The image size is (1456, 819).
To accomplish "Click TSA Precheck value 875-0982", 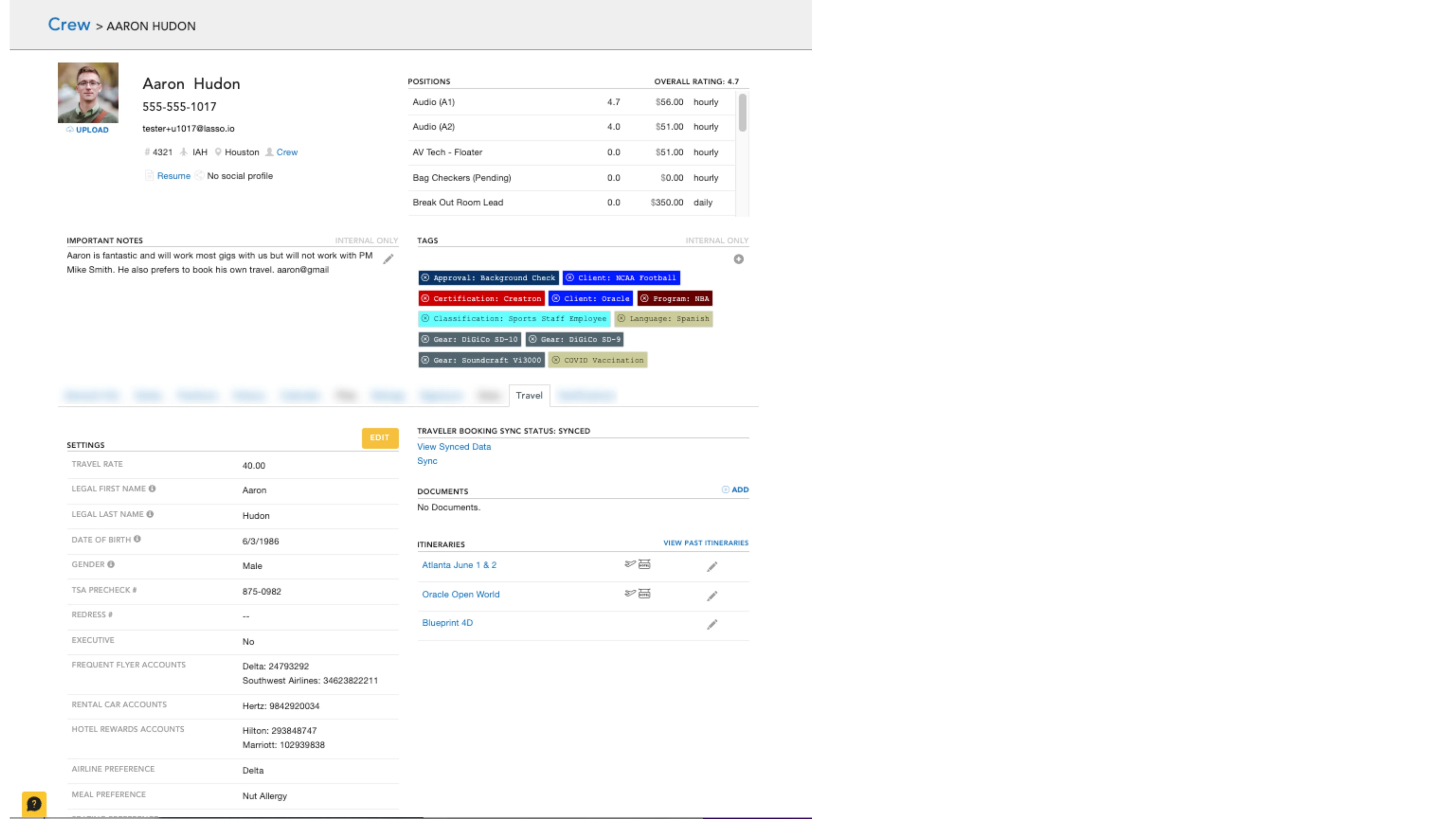I will [x=262, y=591].
